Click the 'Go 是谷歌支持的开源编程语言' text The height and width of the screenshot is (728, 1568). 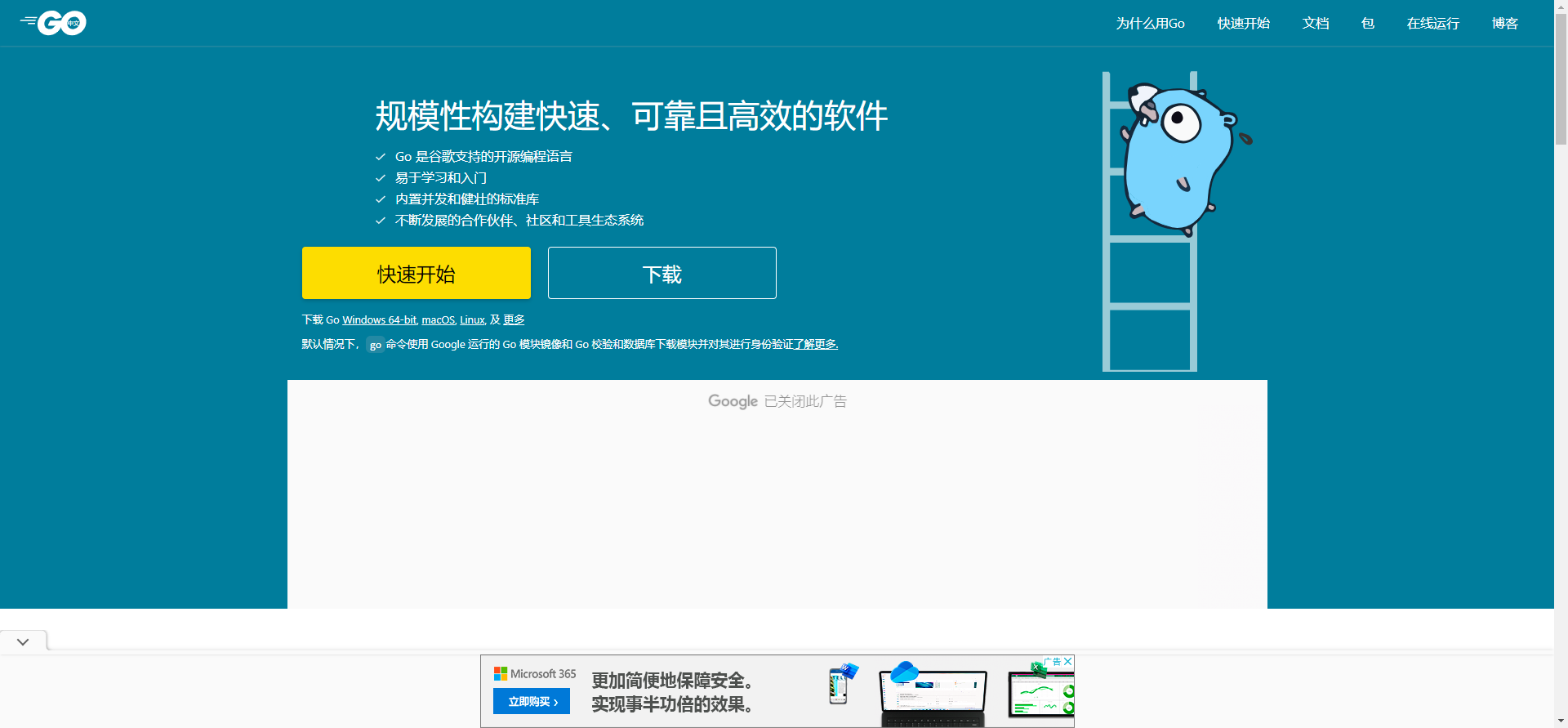pos(483,157)
